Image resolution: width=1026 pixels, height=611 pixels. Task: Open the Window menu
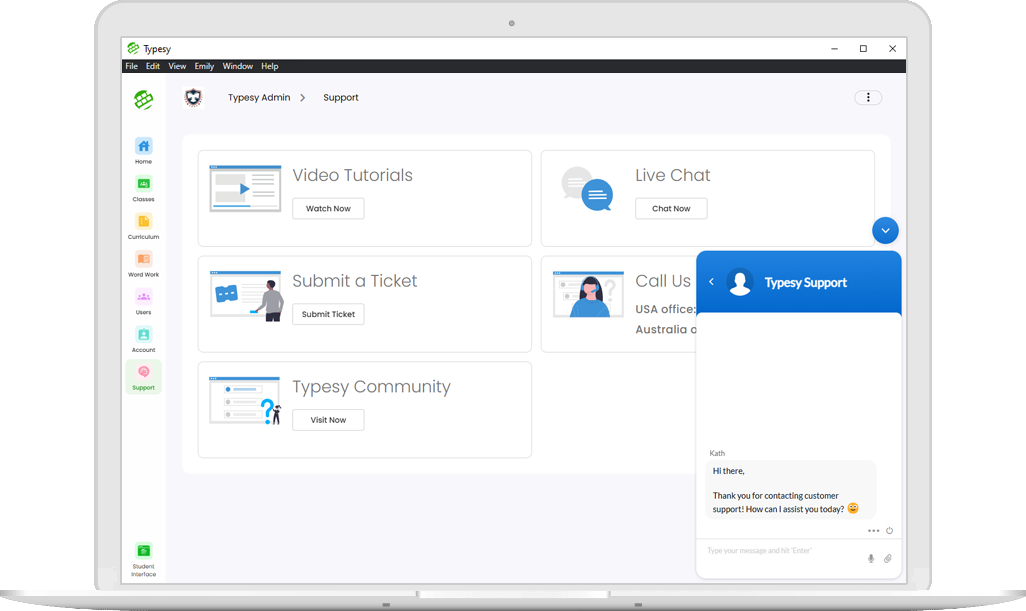point(238,66)
